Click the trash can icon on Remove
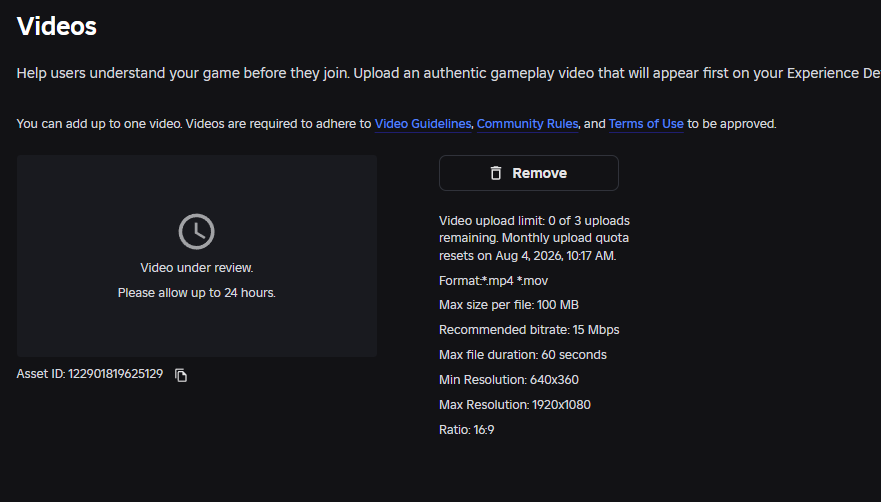The height and width of the screenshot is (502, 881). (x=496, y=173)
